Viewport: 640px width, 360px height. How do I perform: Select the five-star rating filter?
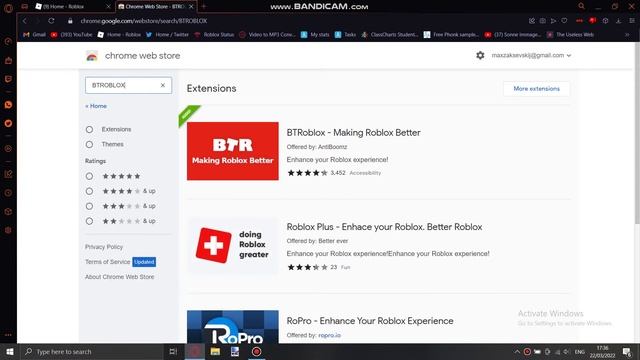coord(89,176)
